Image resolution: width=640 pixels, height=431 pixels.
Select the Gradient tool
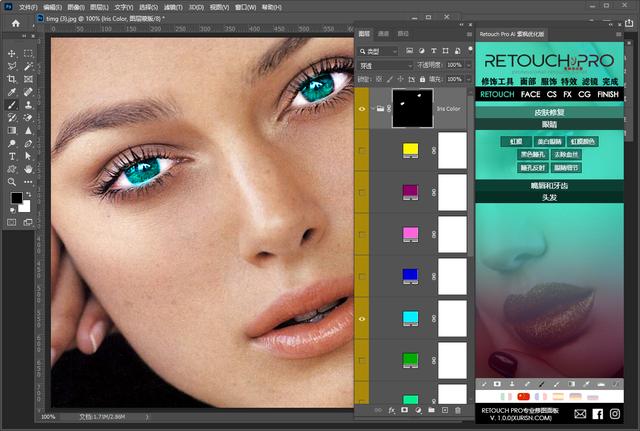click(12, 131)
